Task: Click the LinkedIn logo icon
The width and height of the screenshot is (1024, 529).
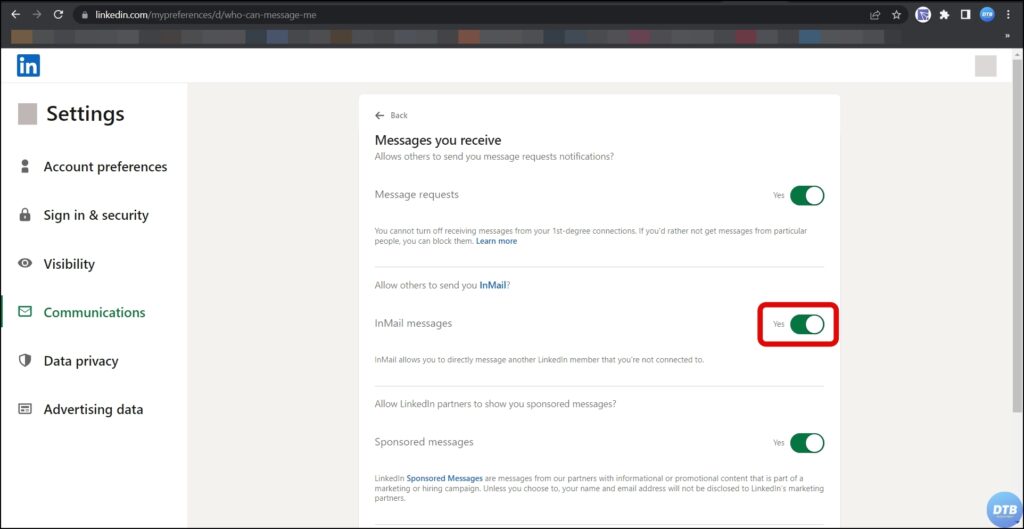Action: (x=29, y=65)
